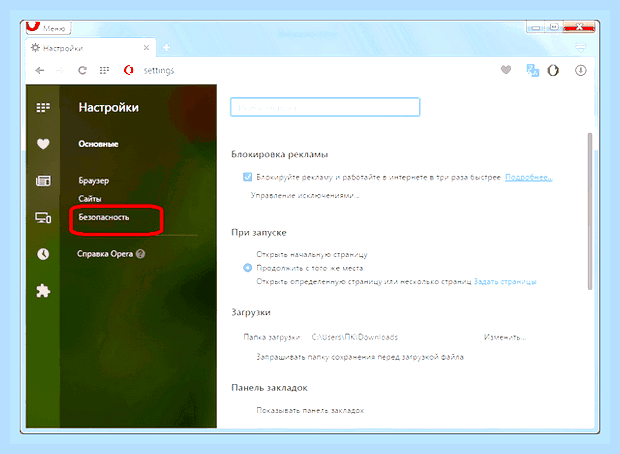Screen dimensions: 620x454
Task: Open the translator extension icon
Action: pos(533,70)
